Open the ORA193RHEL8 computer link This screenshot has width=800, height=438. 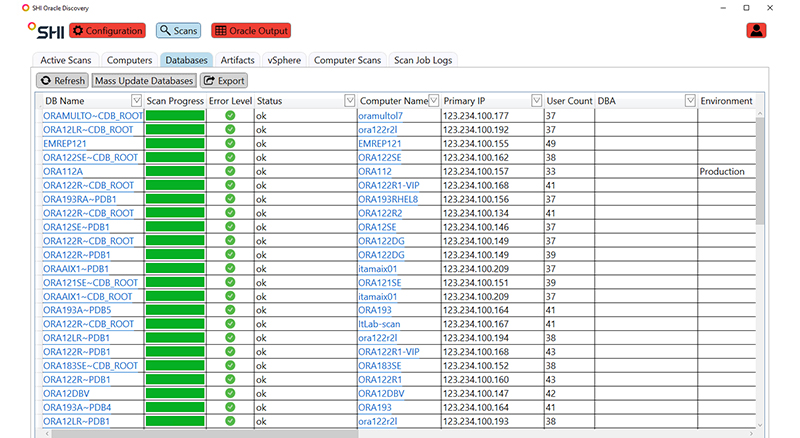pos(388,199)
